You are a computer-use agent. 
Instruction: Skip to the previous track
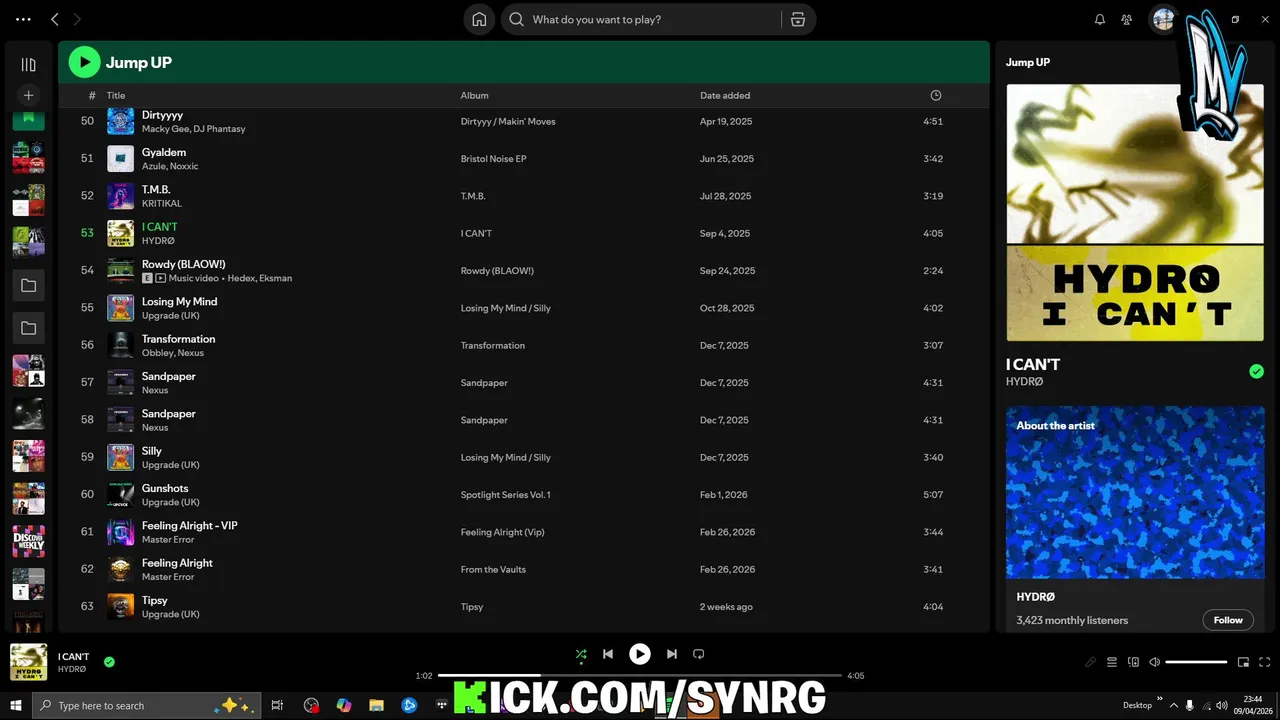[607, 654]
